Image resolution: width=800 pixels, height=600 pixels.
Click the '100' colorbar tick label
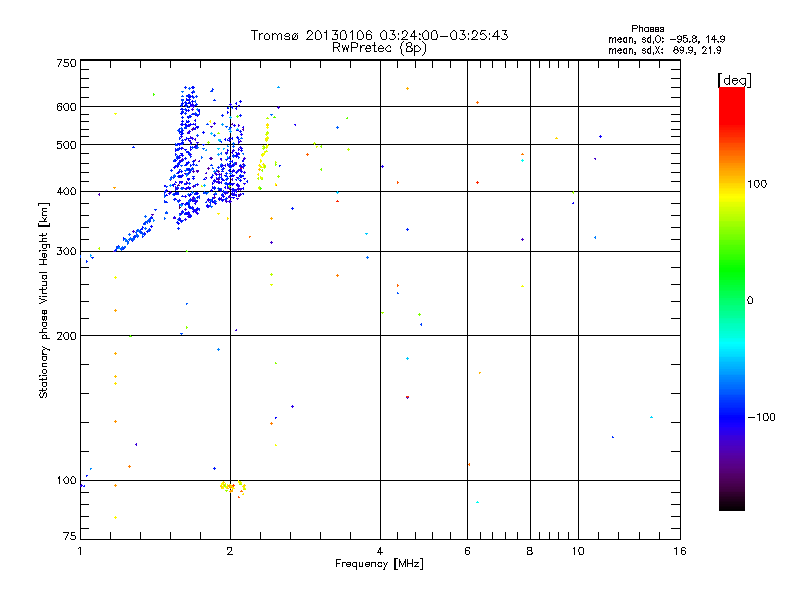pyautogui.click(x=757, y=184)
